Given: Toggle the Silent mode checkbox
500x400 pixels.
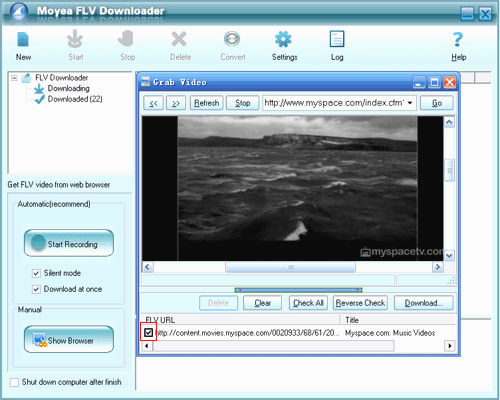Looking at the screenshot, I should pos(36,273).
